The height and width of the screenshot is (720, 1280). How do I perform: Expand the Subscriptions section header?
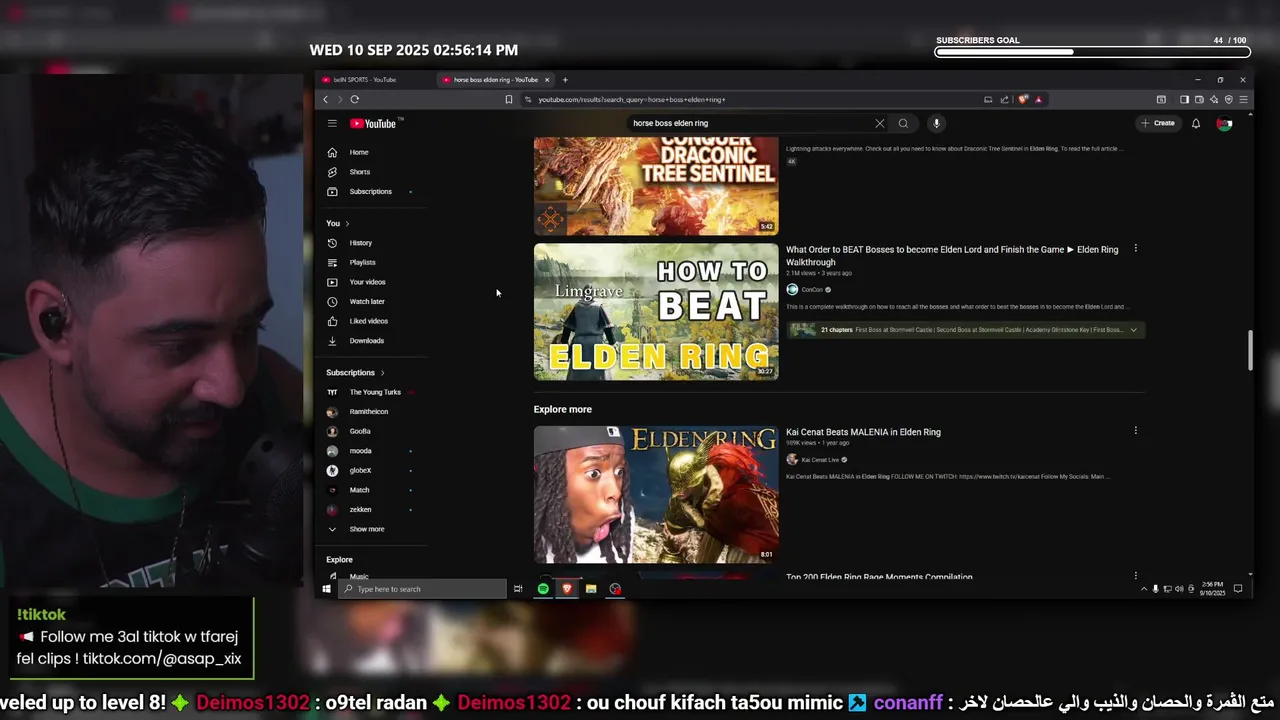pos(355,372)
